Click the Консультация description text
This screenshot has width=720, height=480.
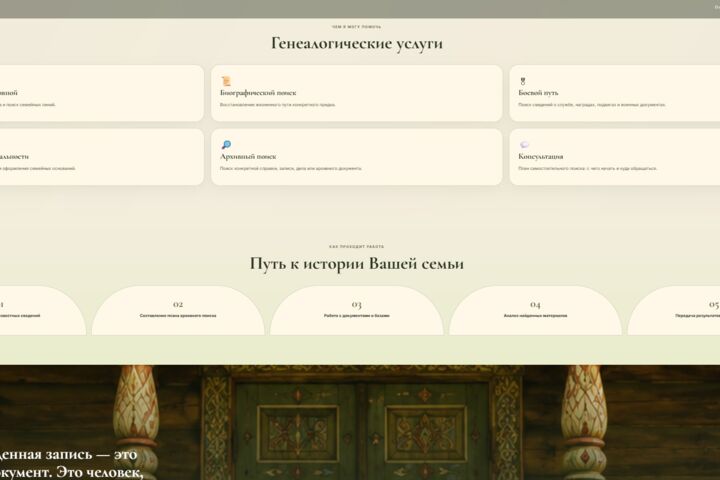pyautogui.click(x=588, y=169)
